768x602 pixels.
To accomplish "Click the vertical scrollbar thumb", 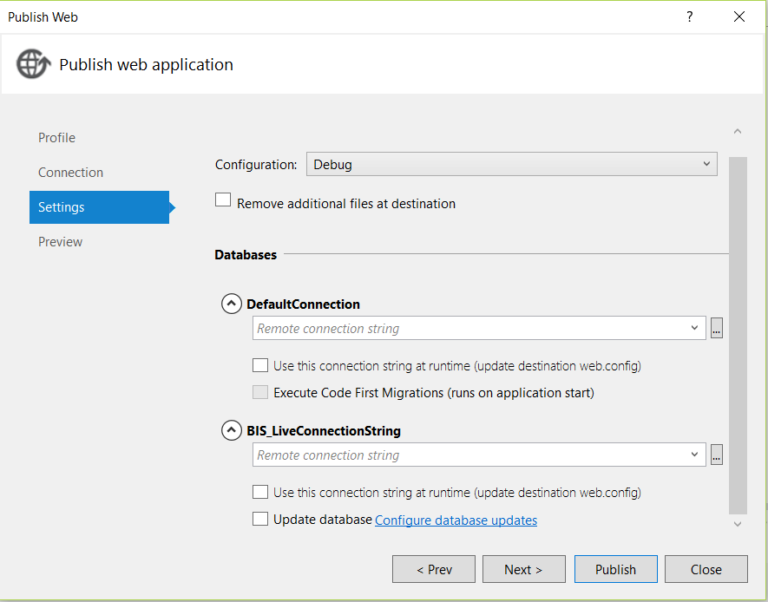I will click(738, 336).
